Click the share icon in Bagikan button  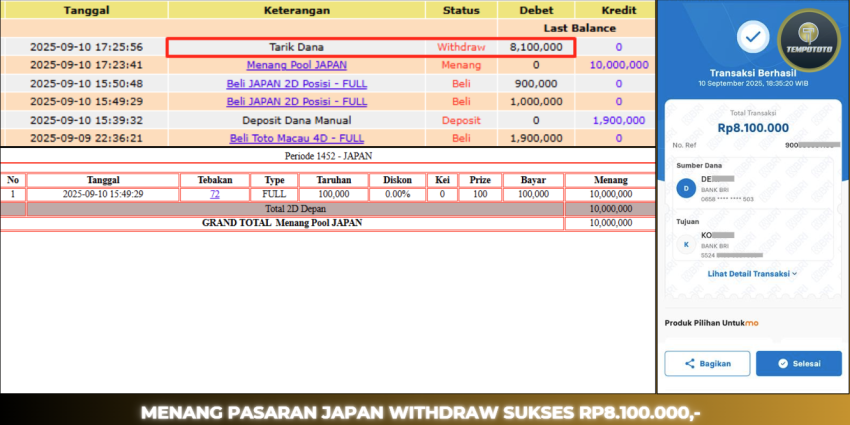[x=690, y=364]
